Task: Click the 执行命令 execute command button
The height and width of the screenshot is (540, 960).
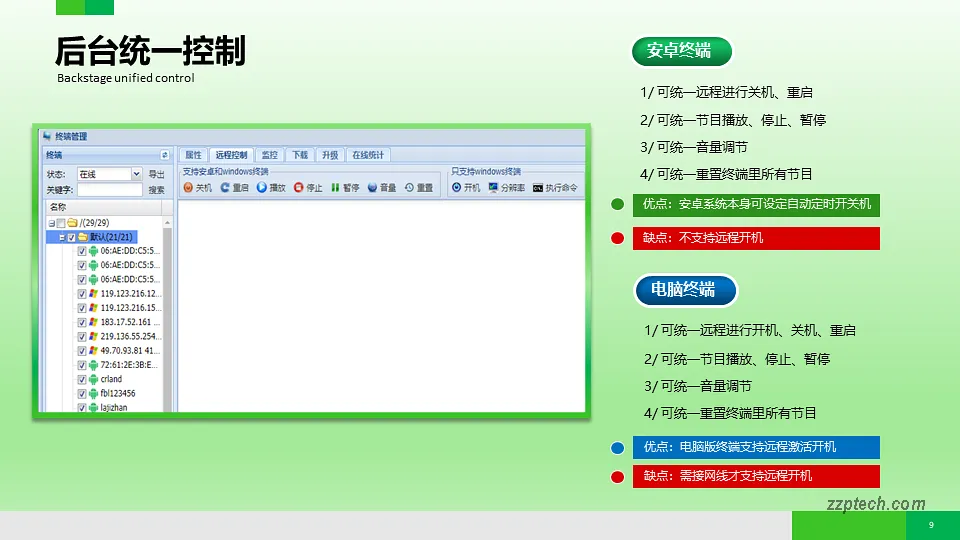Action: pos(555,188)
